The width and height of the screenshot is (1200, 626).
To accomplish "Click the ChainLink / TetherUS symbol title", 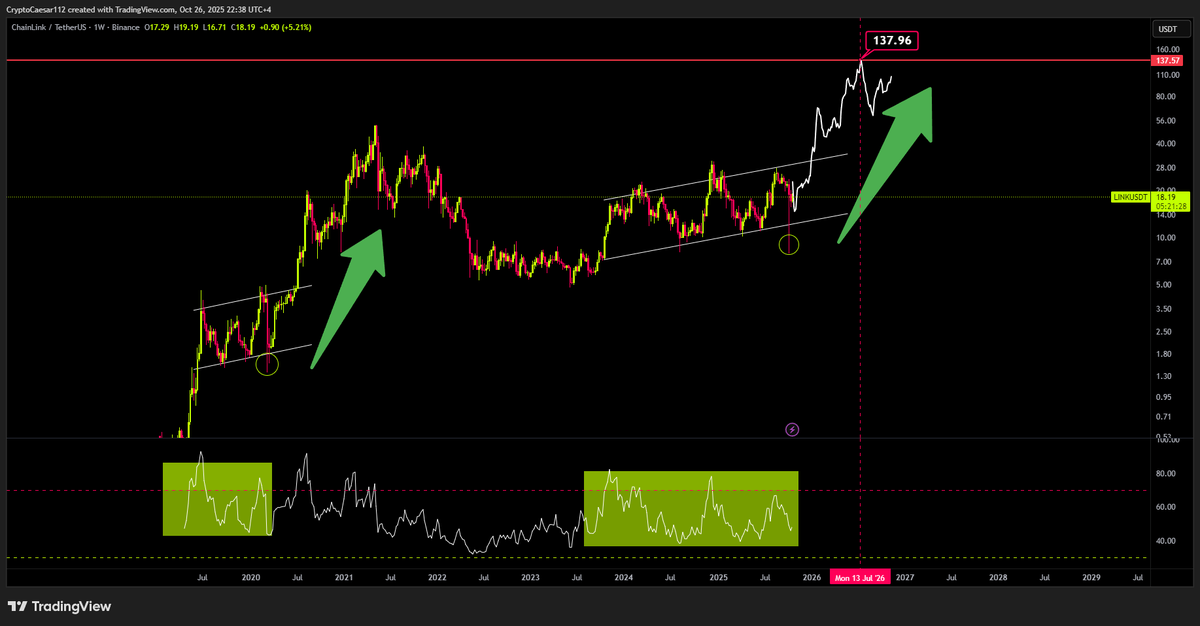I will point(47,26).
